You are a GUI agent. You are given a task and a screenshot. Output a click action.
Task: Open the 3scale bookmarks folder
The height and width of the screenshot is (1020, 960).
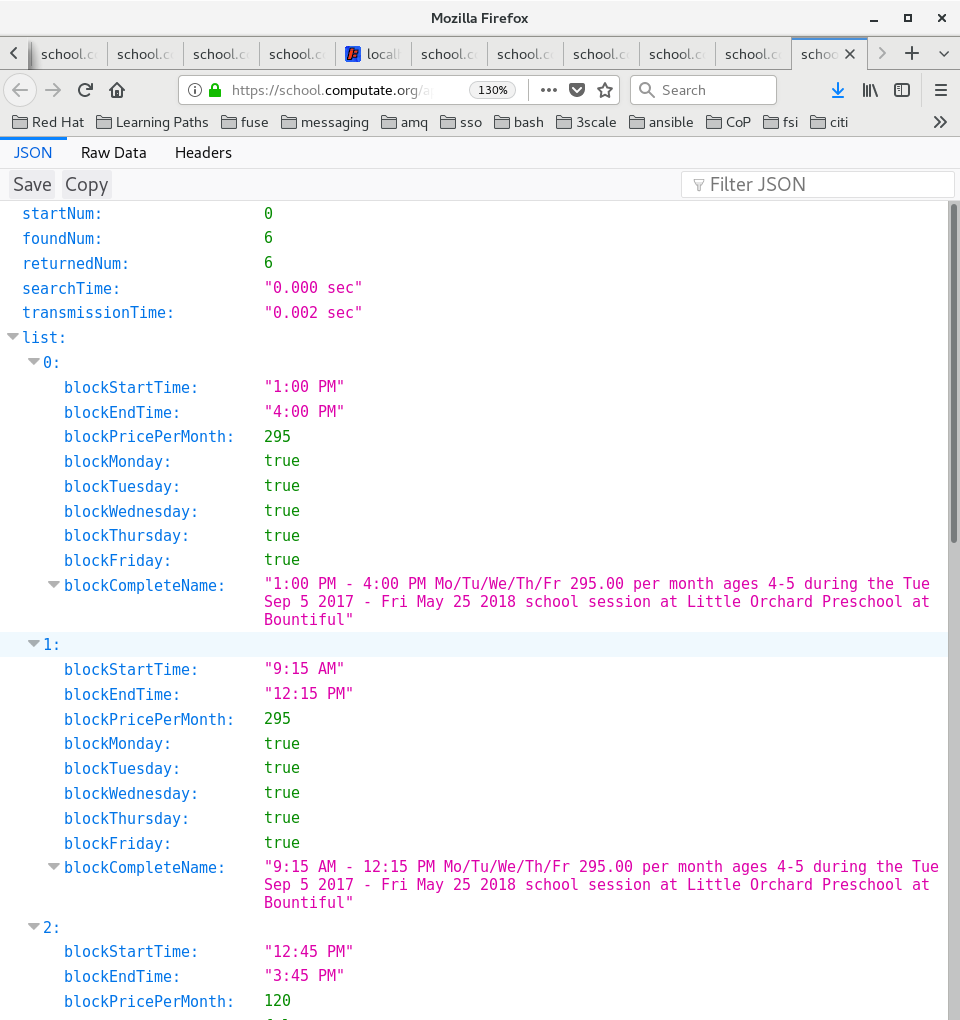click(586, 122)
